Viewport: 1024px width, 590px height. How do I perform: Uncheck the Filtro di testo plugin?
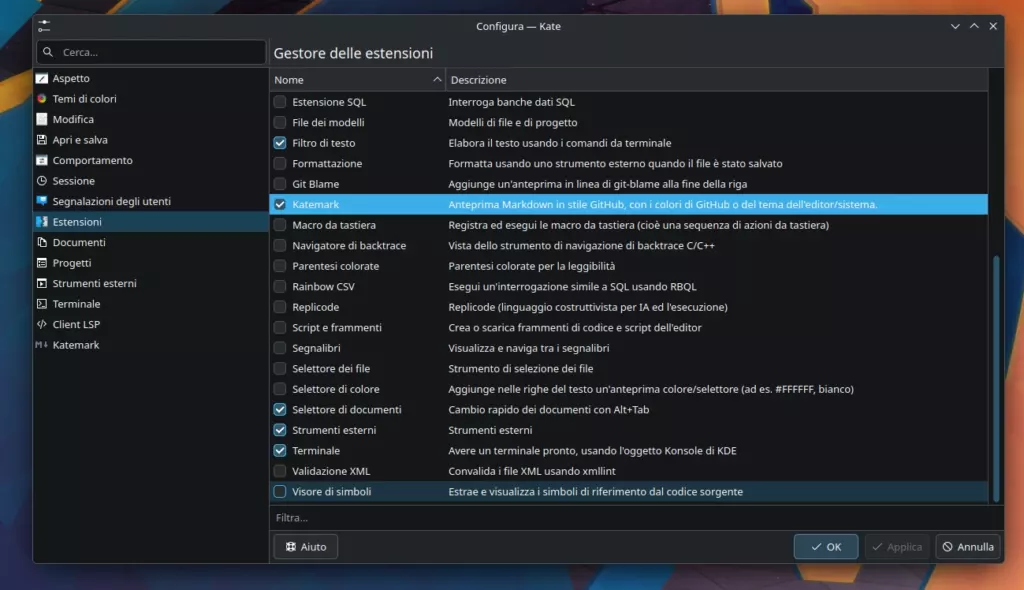coord(280,142)
